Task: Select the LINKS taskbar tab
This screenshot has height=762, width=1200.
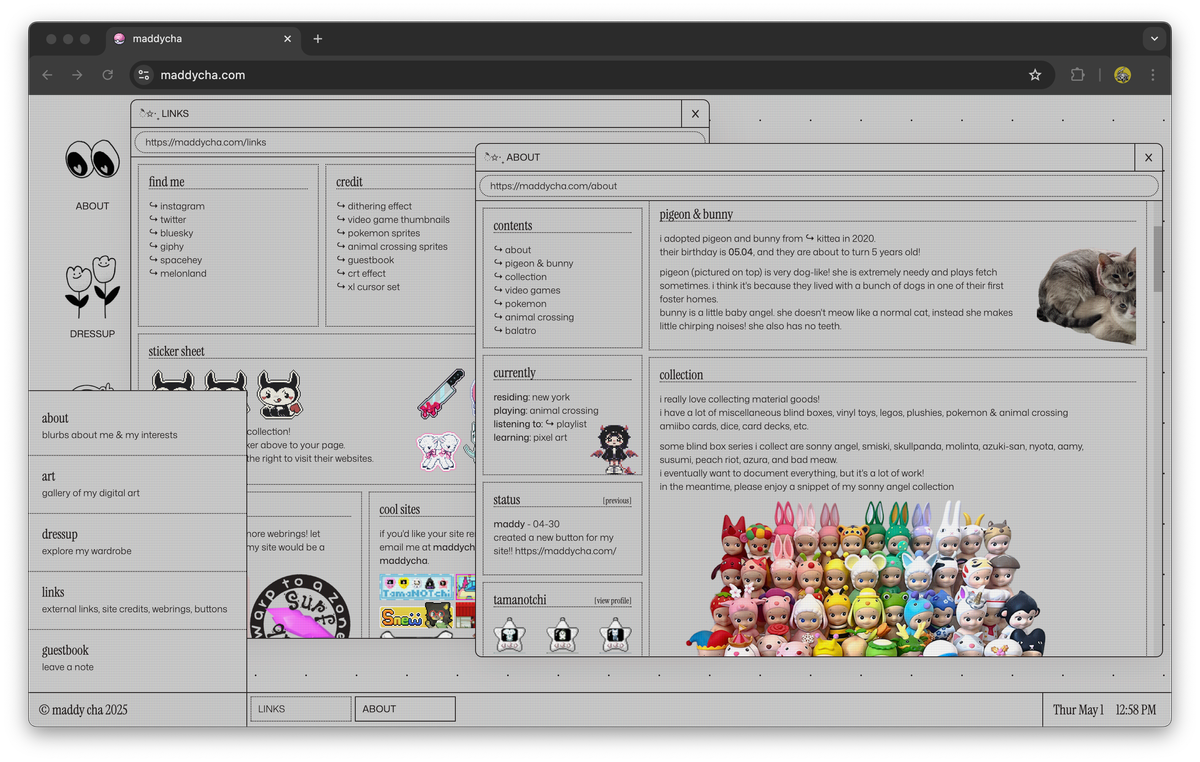Action: click(x=300, y=709)
